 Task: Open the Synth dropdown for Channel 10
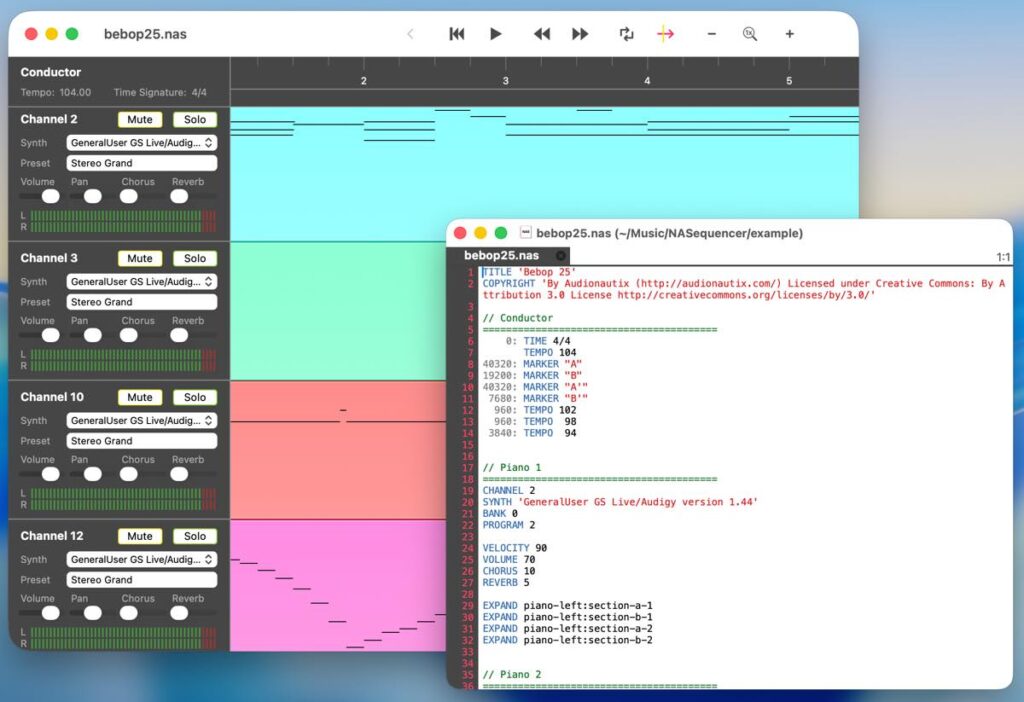click(x=142, y=421)
